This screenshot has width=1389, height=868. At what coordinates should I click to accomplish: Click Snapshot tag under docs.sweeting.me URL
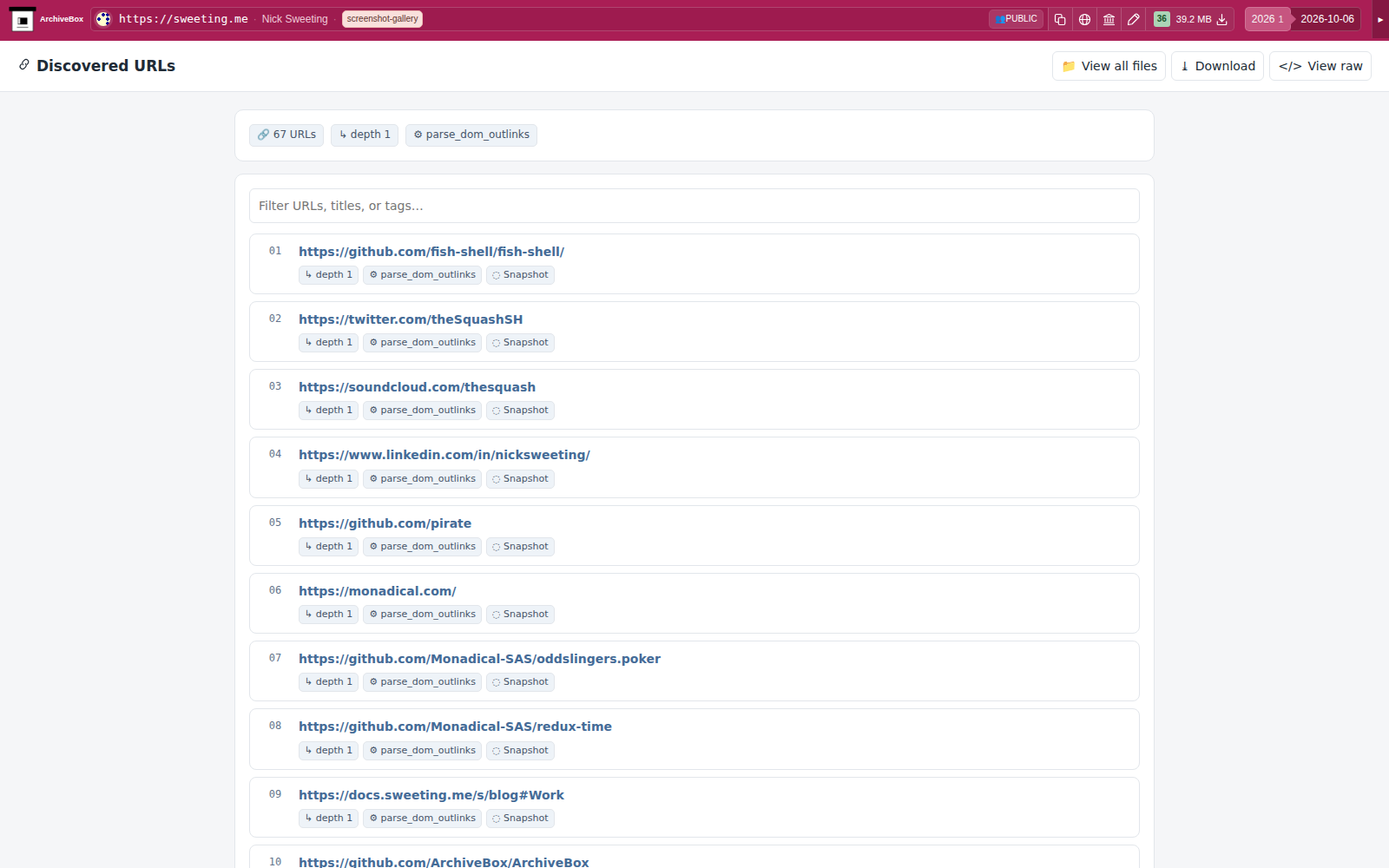tap(520, 819)
